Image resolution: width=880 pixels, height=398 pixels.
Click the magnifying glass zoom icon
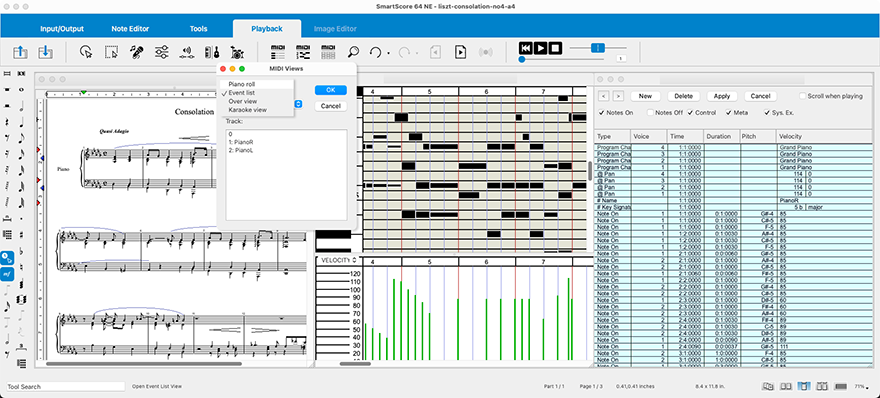(x=353, y=52)
